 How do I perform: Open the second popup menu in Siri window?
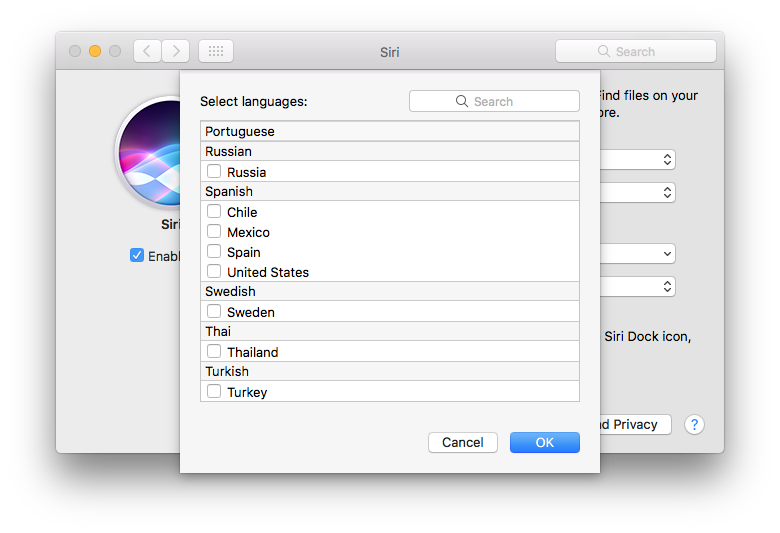pyautogui.click(x=638, y=193)
